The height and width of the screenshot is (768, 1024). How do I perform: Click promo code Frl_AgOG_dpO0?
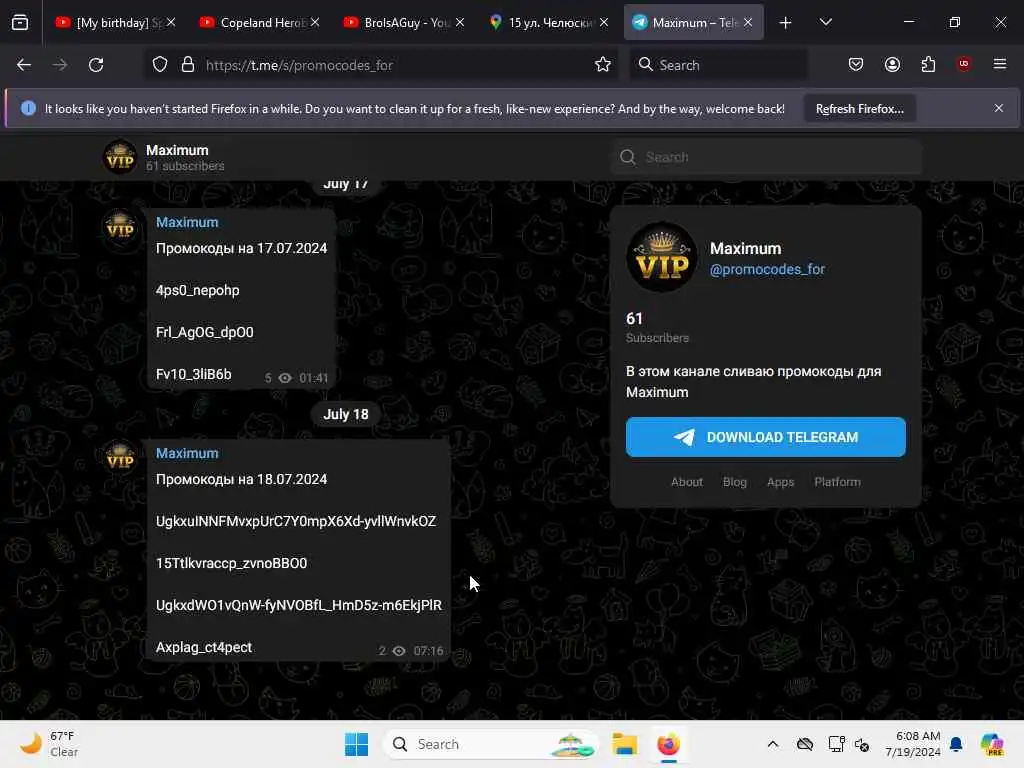pyautogui.click(x=204, y=332)
